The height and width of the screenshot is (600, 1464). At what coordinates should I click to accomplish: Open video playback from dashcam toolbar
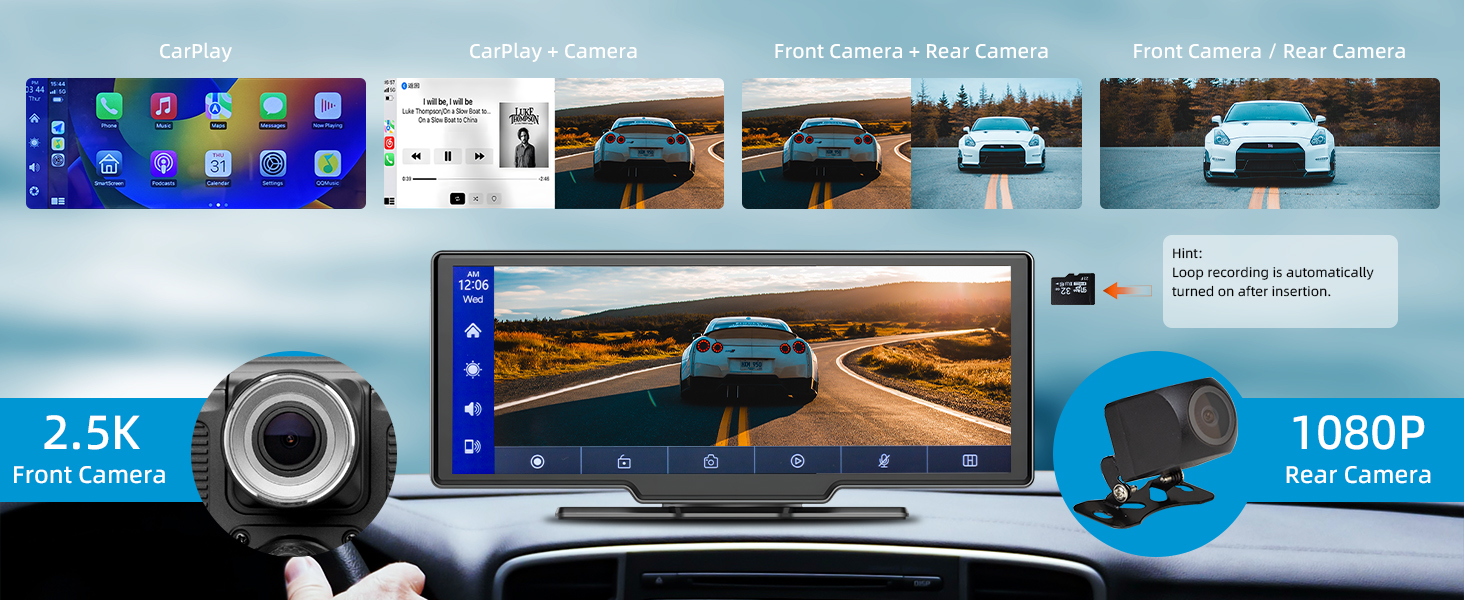click(797, 461)
